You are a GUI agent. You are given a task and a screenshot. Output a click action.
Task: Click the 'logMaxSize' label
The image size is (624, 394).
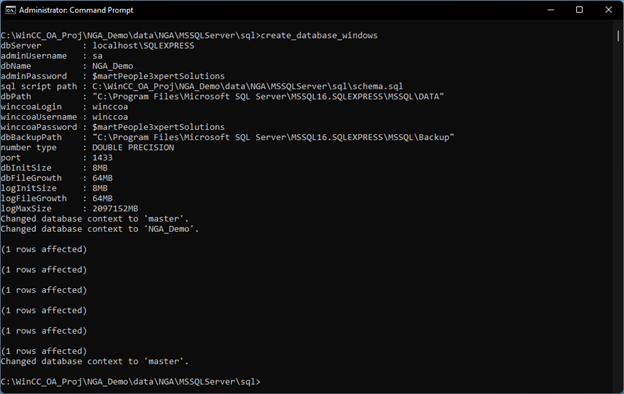(x=26, y=209)
